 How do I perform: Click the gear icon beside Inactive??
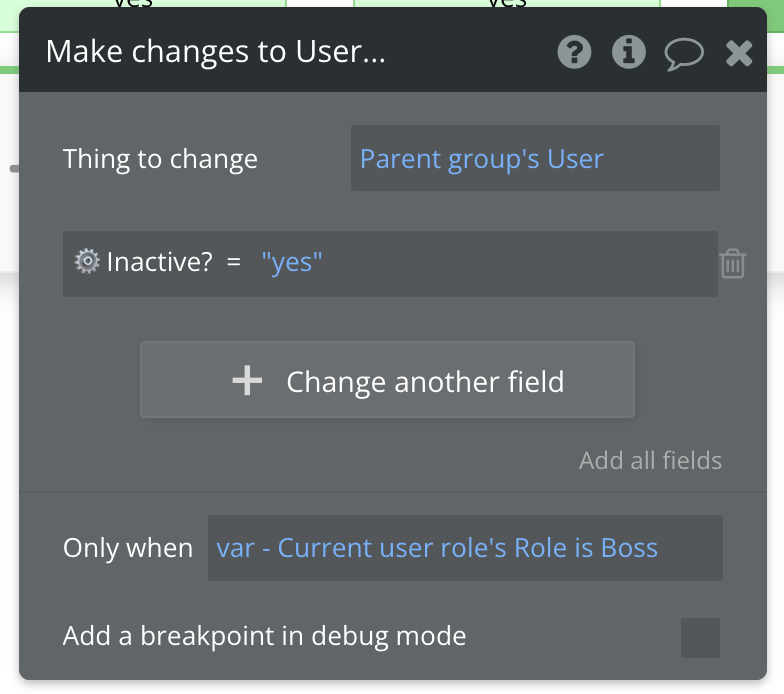coord(87,262)
